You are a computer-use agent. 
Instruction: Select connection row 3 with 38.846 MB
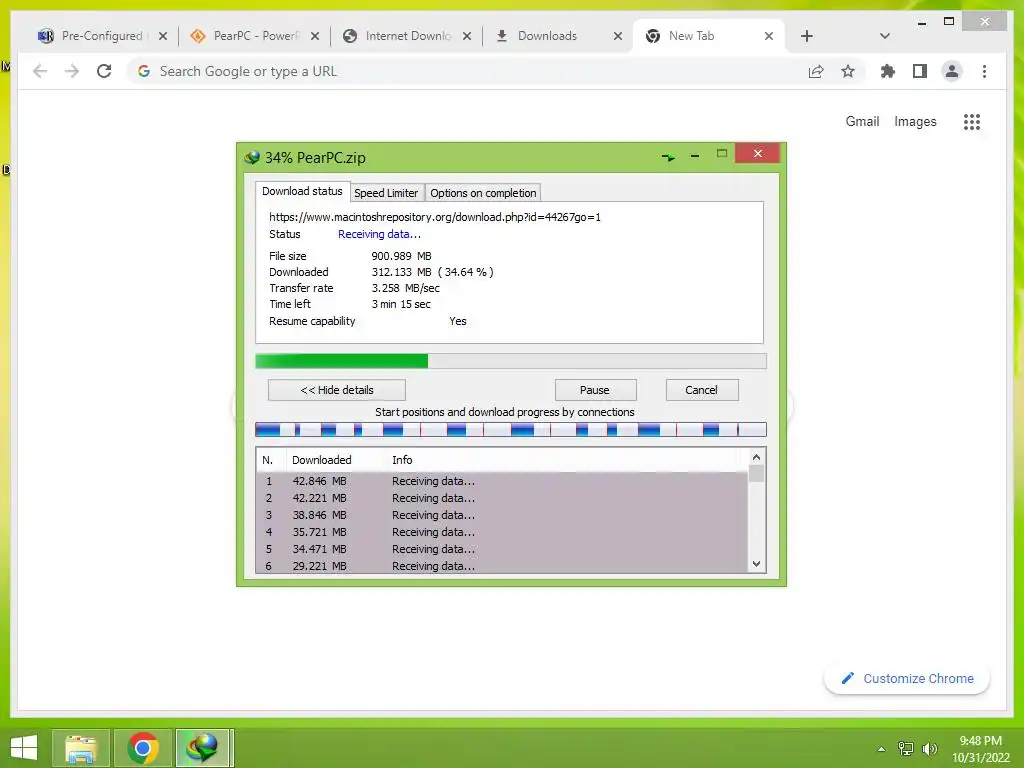502,515
